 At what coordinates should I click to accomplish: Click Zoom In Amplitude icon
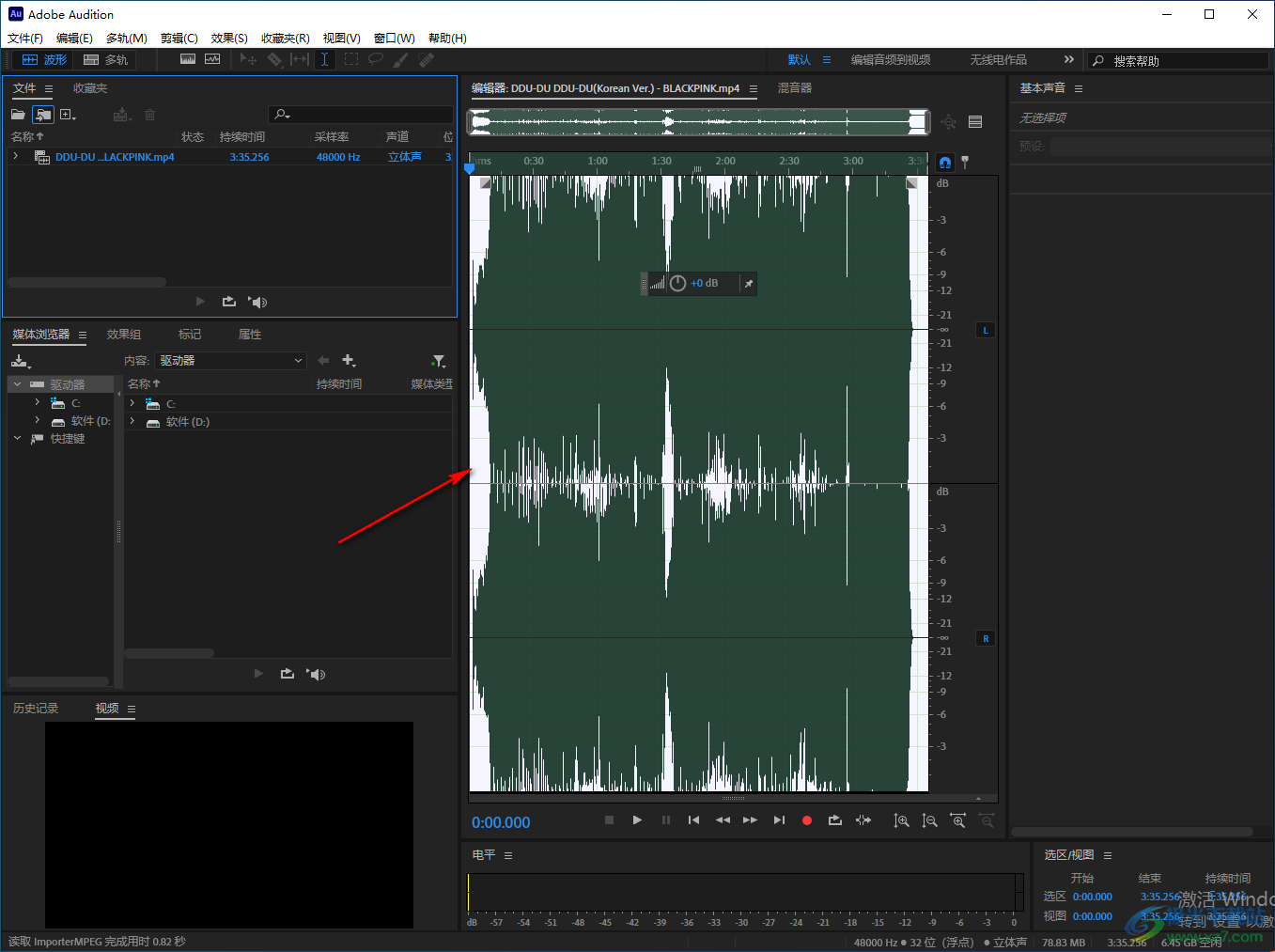901,820
